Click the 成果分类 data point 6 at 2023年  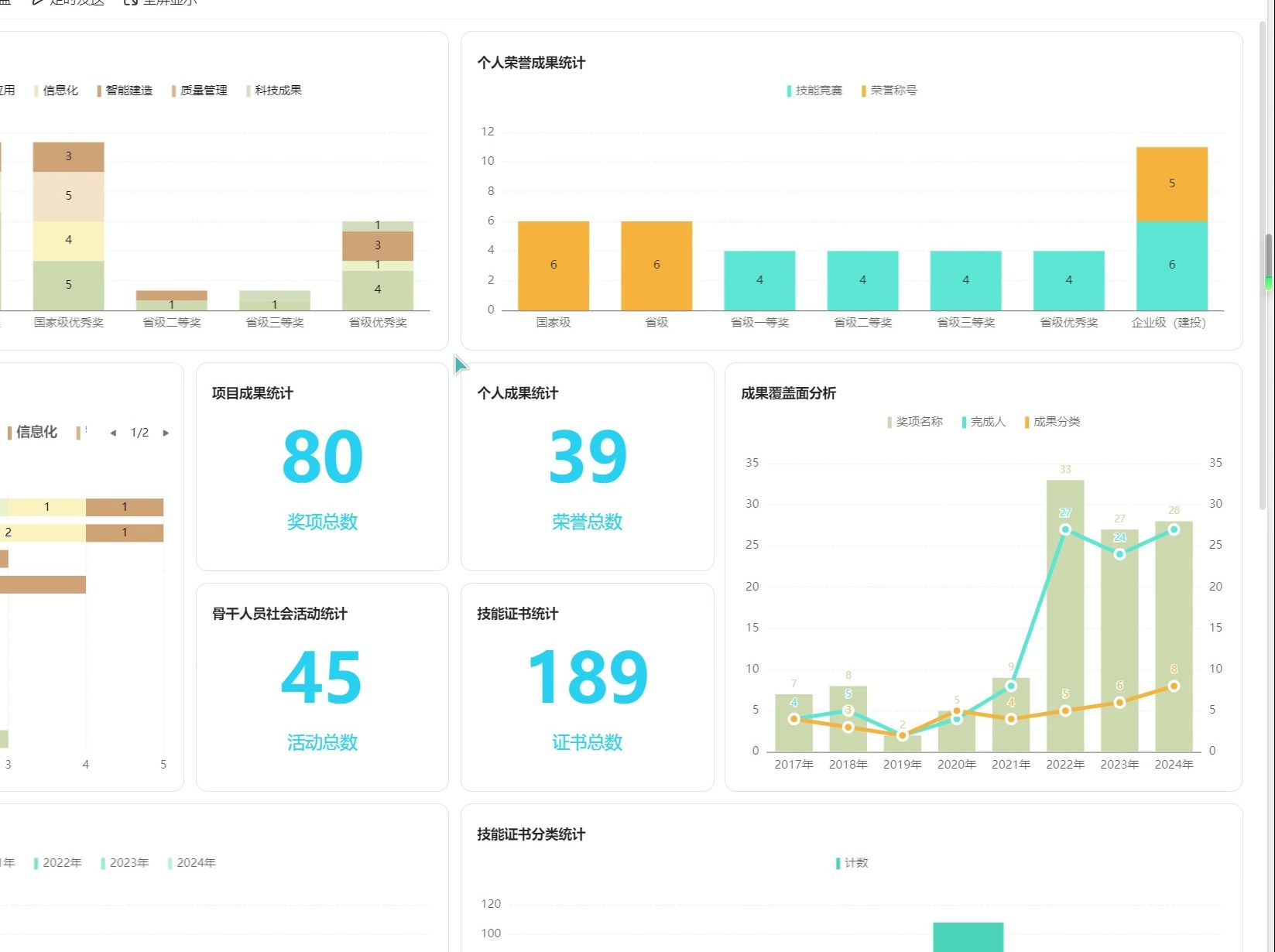tap(1119, 702)
